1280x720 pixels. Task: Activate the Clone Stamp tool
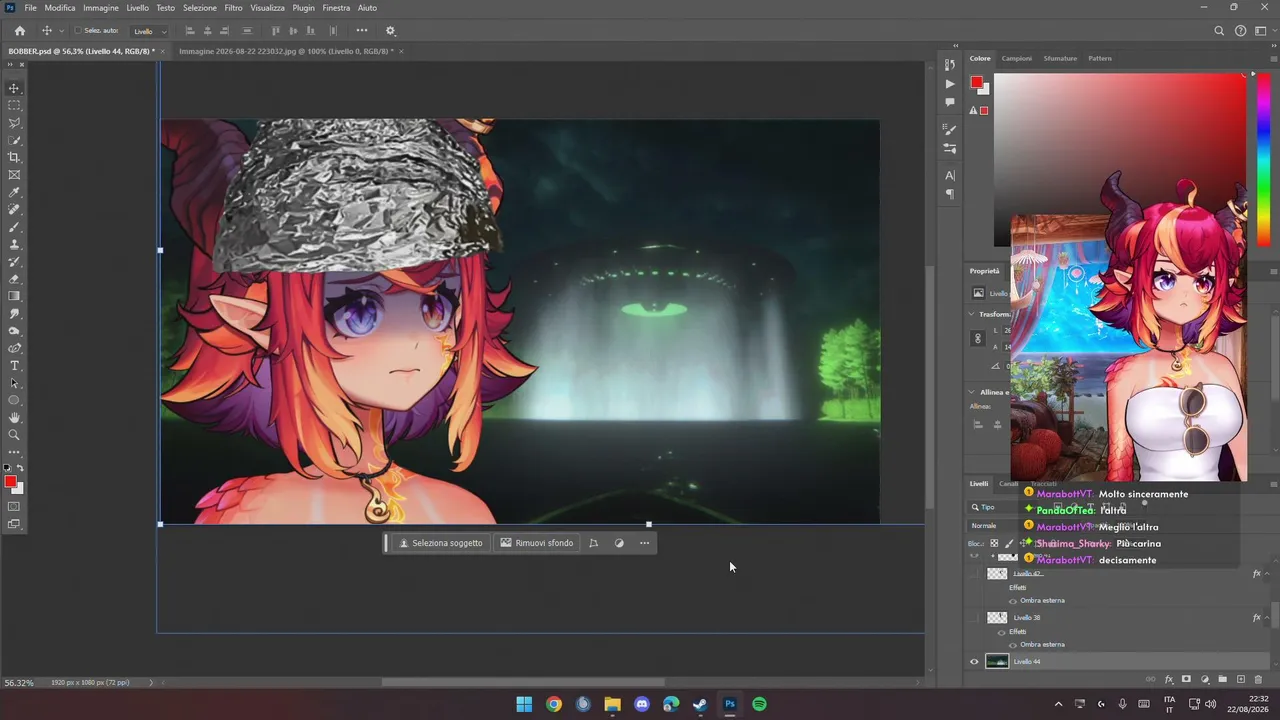tap(14, 244)
